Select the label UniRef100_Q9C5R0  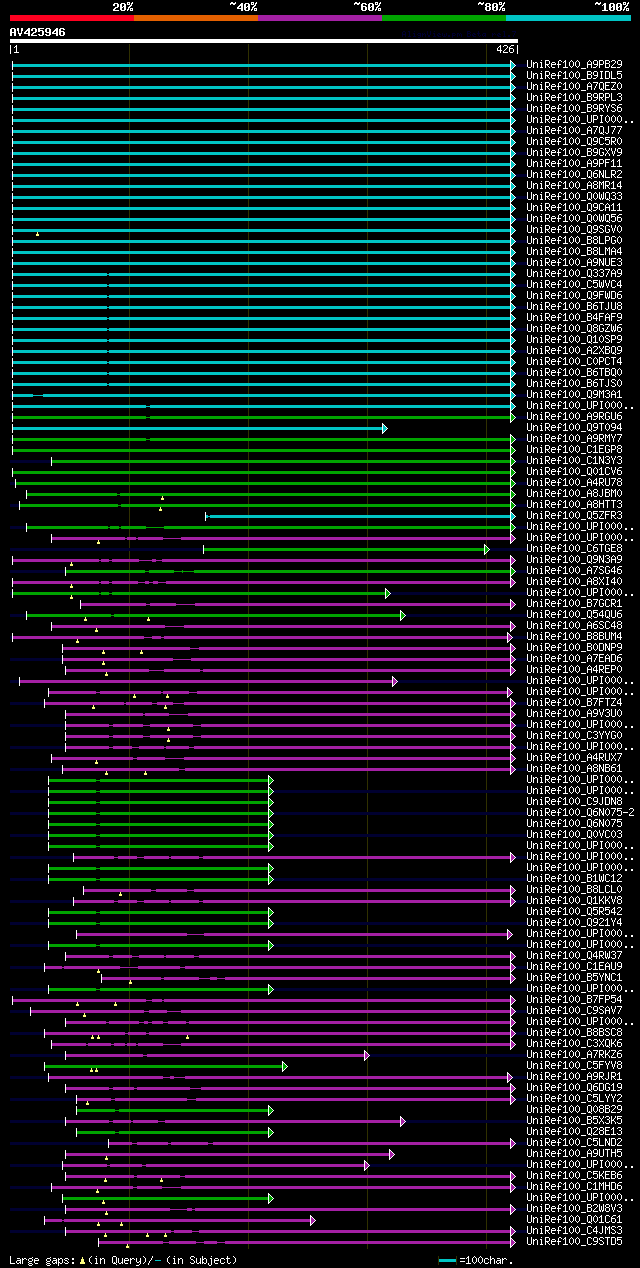(574, 142)
